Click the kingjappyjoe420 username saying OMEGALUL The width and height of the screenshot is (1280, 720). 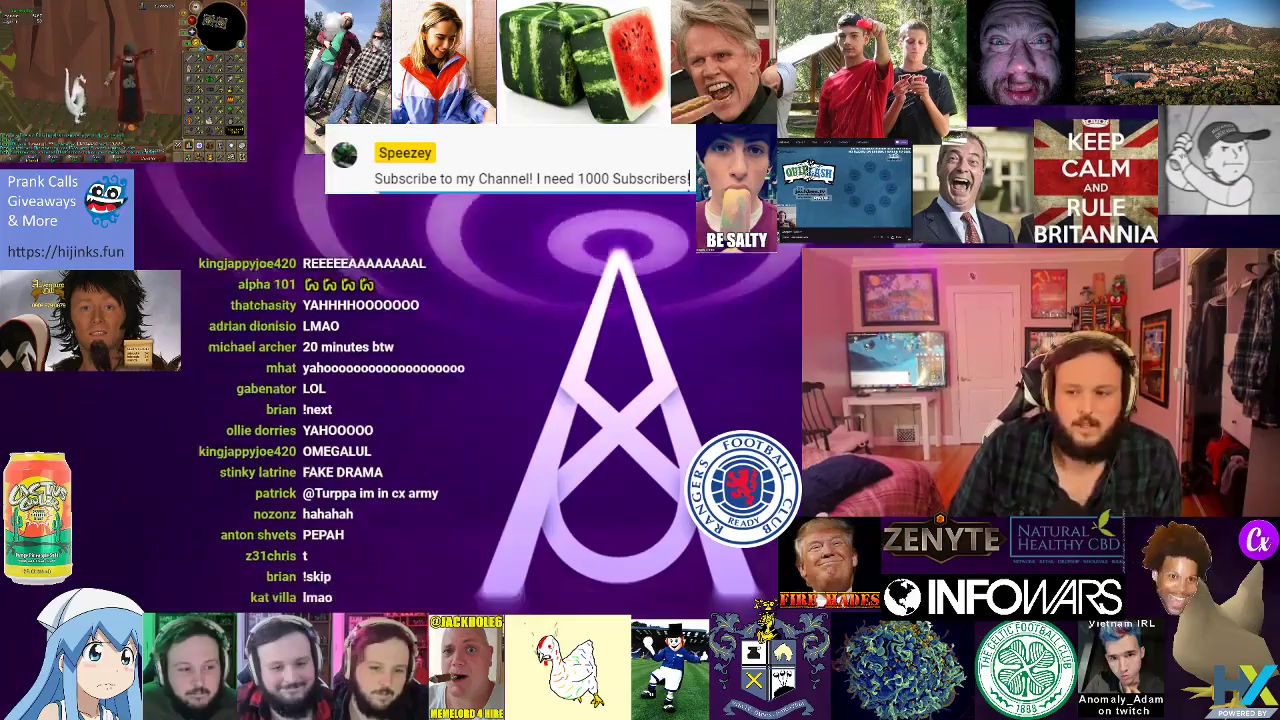click(x=247, y=451)
